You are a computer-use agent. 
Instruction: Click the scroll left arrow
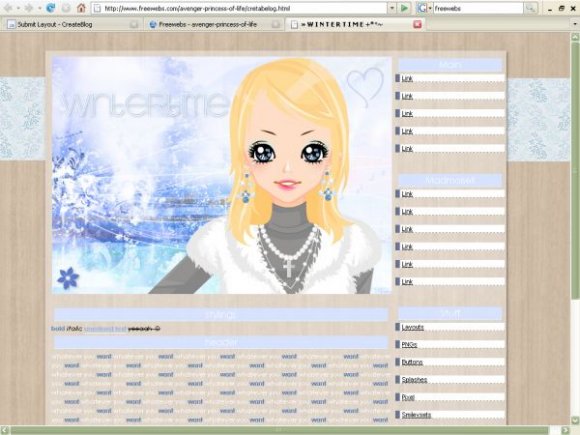pos(5,430)
